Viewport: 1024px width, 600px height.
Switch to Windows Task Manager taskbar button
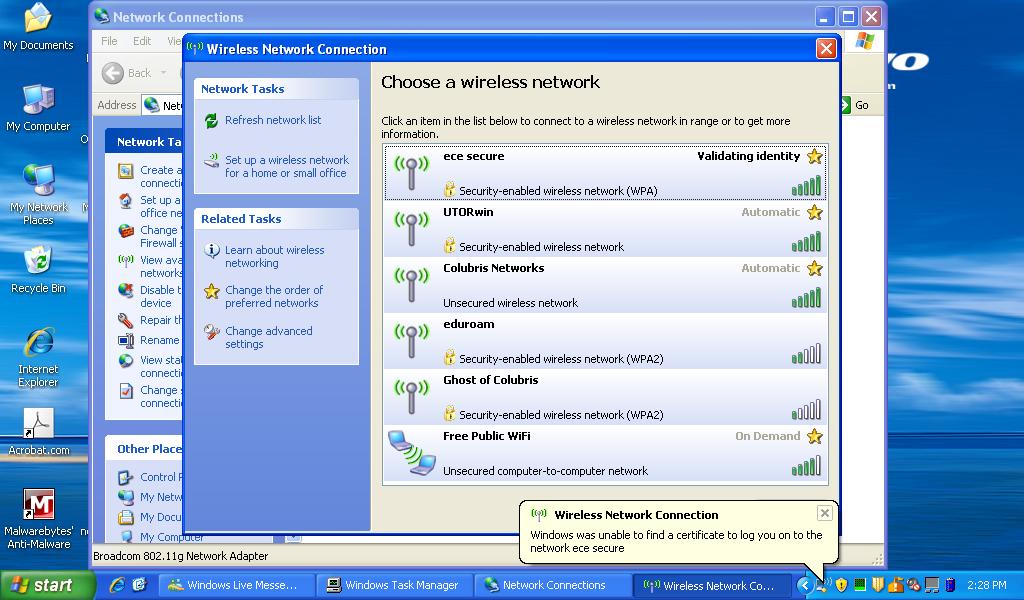coord(394,585)
